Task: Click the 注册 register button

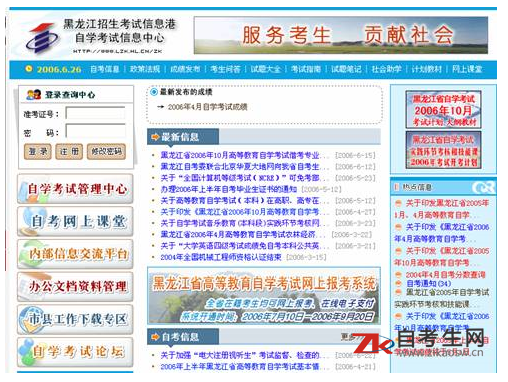Action: click(x=69, y=152)
